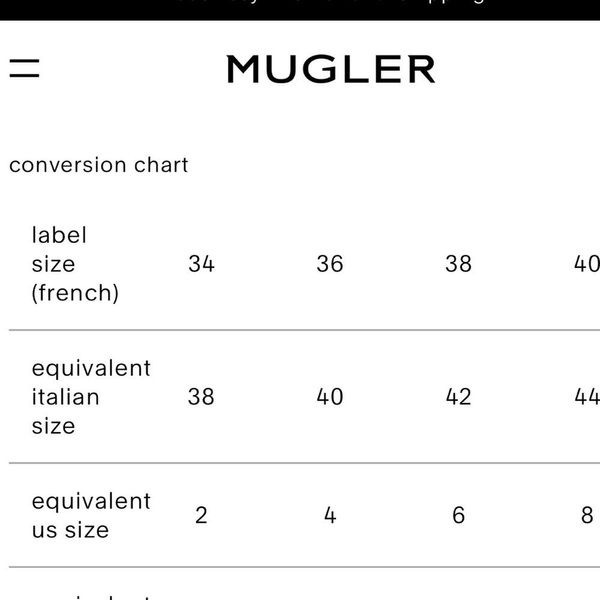Click Italian size 44 value
This screenshot has height=600, width=600.
click(x=586, y=397)
